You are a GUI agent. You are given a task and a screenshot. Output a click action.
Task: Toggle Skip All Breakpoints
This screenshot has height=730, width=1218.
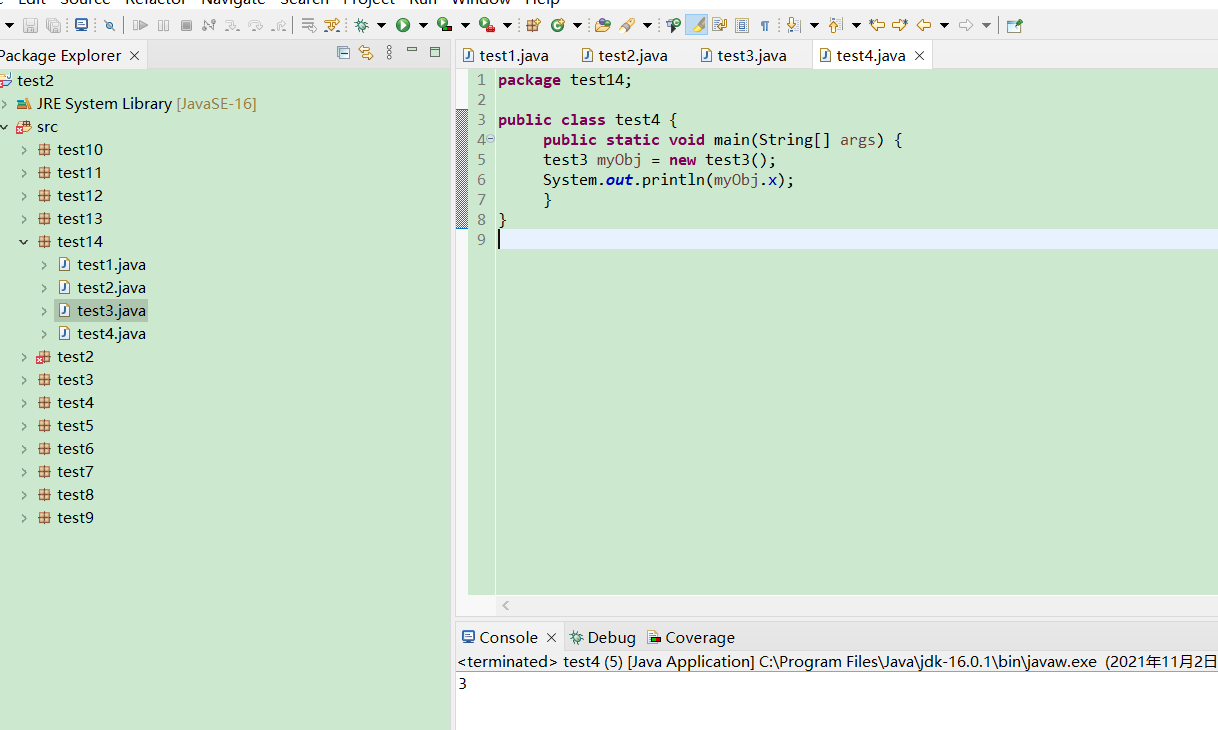tap(109, 25)
